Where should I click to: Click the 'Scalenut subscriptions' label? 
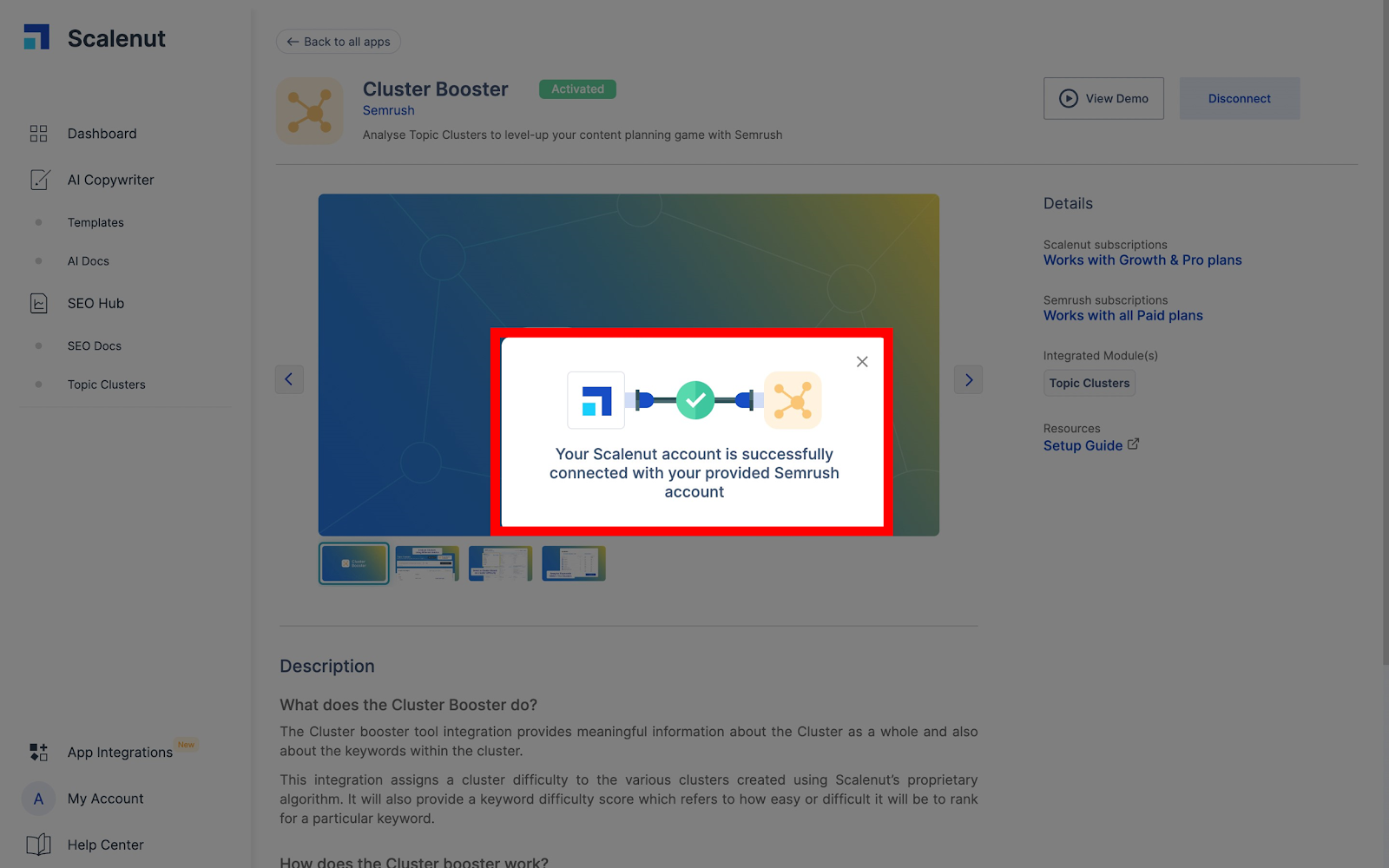tap(1105, 245)
